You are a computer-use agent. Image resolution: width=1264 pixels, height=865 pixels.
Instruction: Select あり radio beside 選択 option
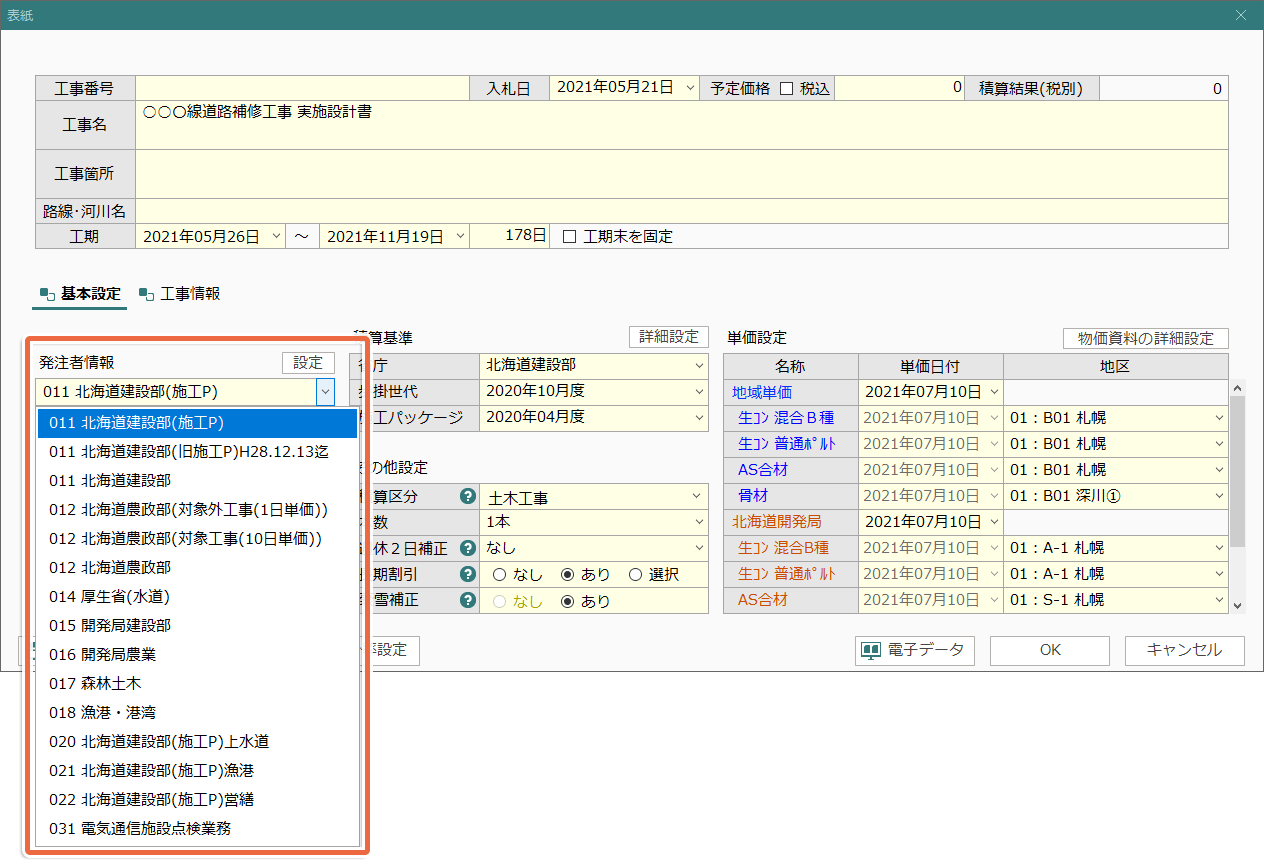click(567, 575)
